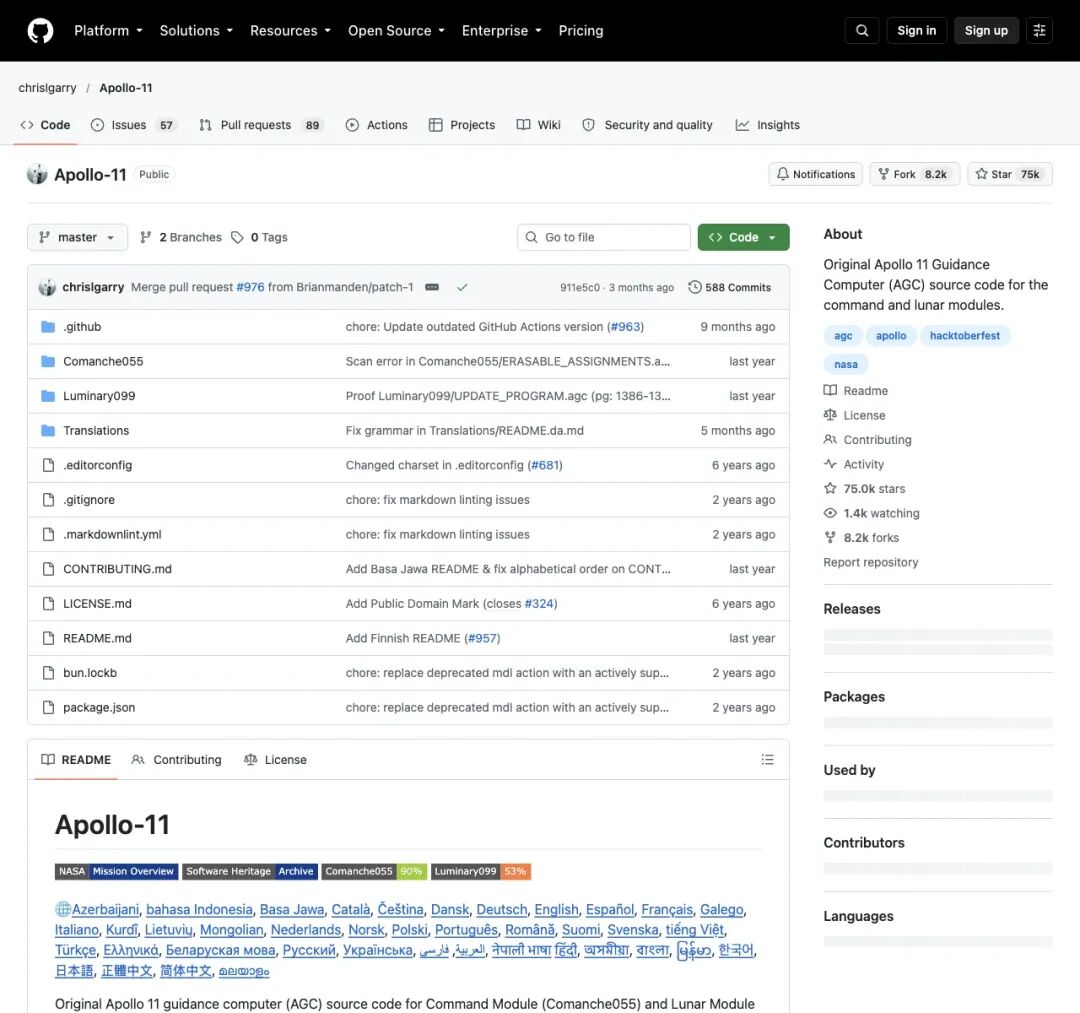Open the Comanche055 folder icon

point(48,362)
